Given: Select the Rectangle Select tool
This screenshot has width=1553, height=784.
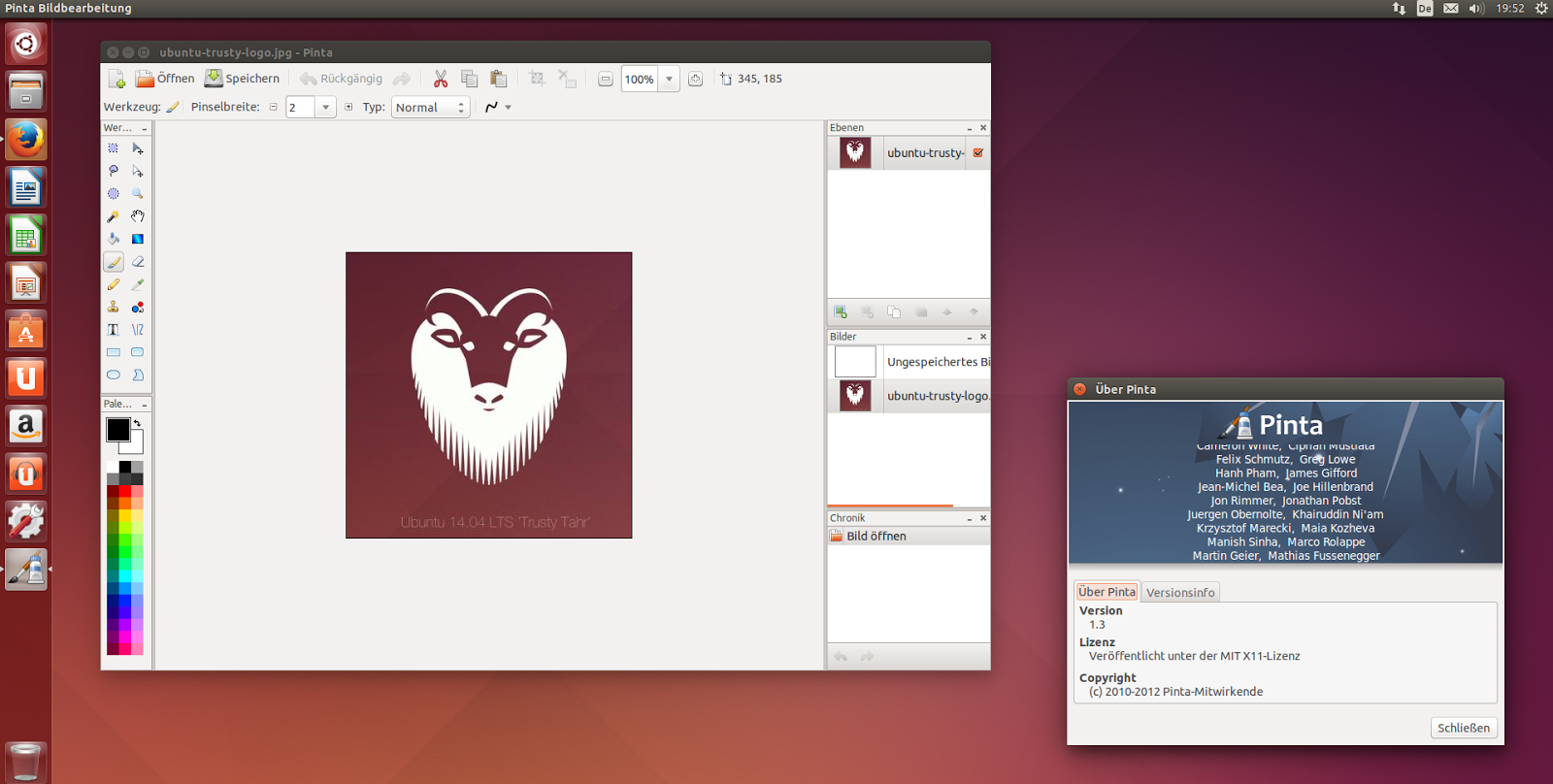Looking at the screenshot, I should point(114,148).
